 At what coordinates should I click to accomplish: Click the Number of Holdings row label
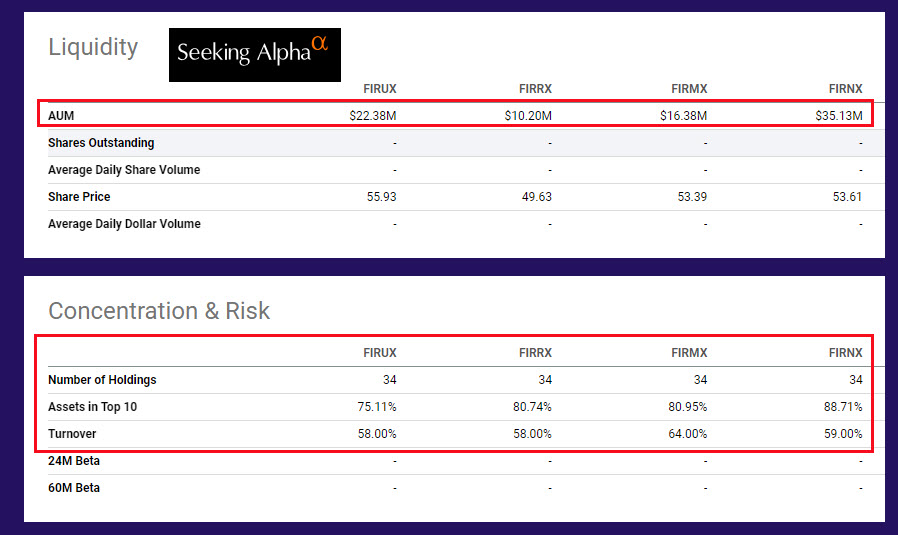(x=102, y=380)
